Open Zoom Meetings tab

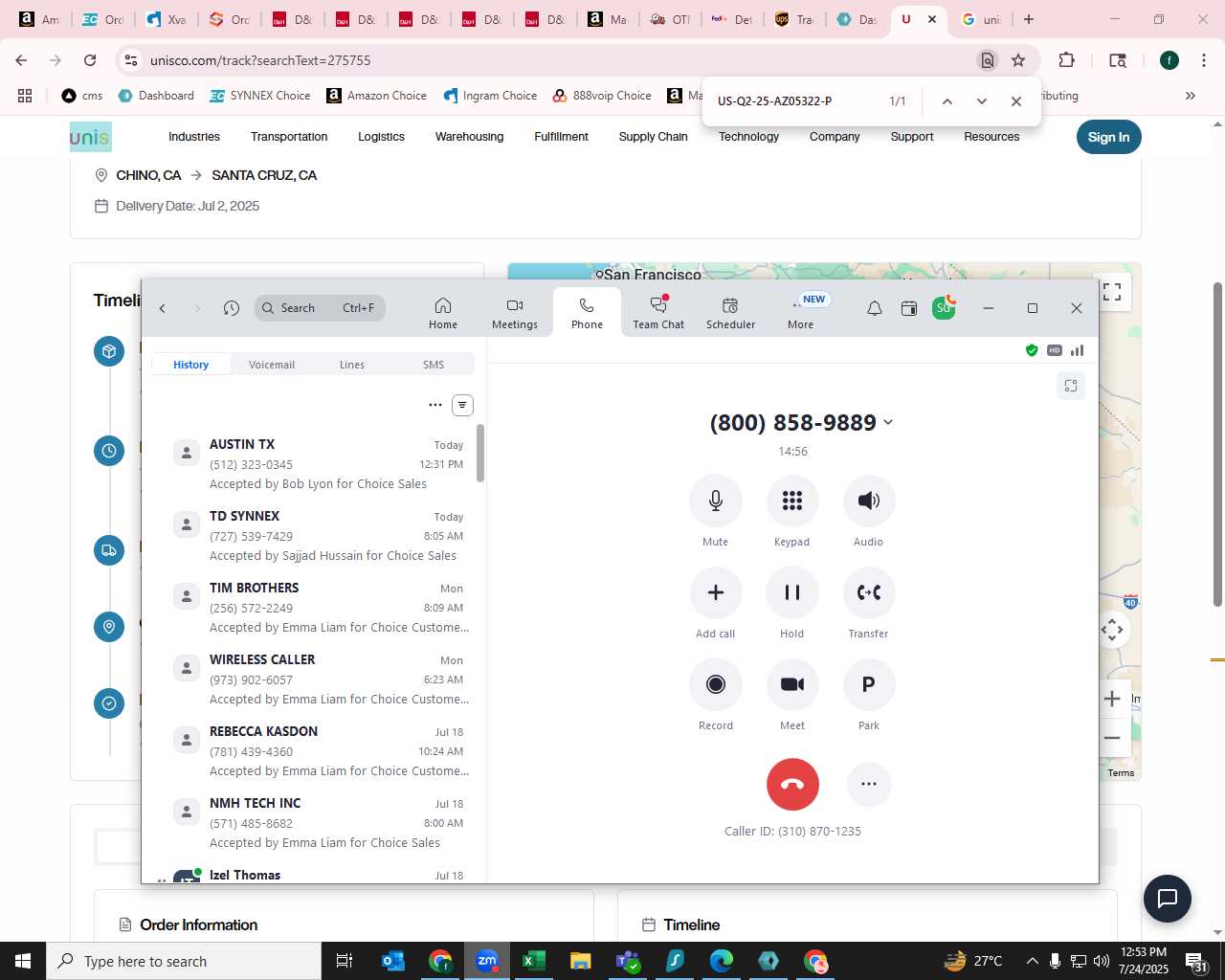[515, 313]
